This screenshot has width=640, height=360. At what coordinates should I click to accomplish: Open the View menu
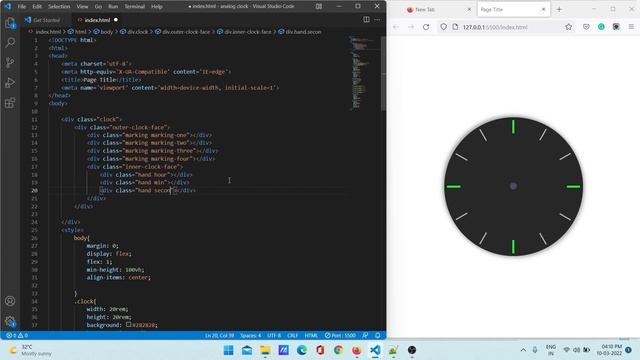coord(82,7)
